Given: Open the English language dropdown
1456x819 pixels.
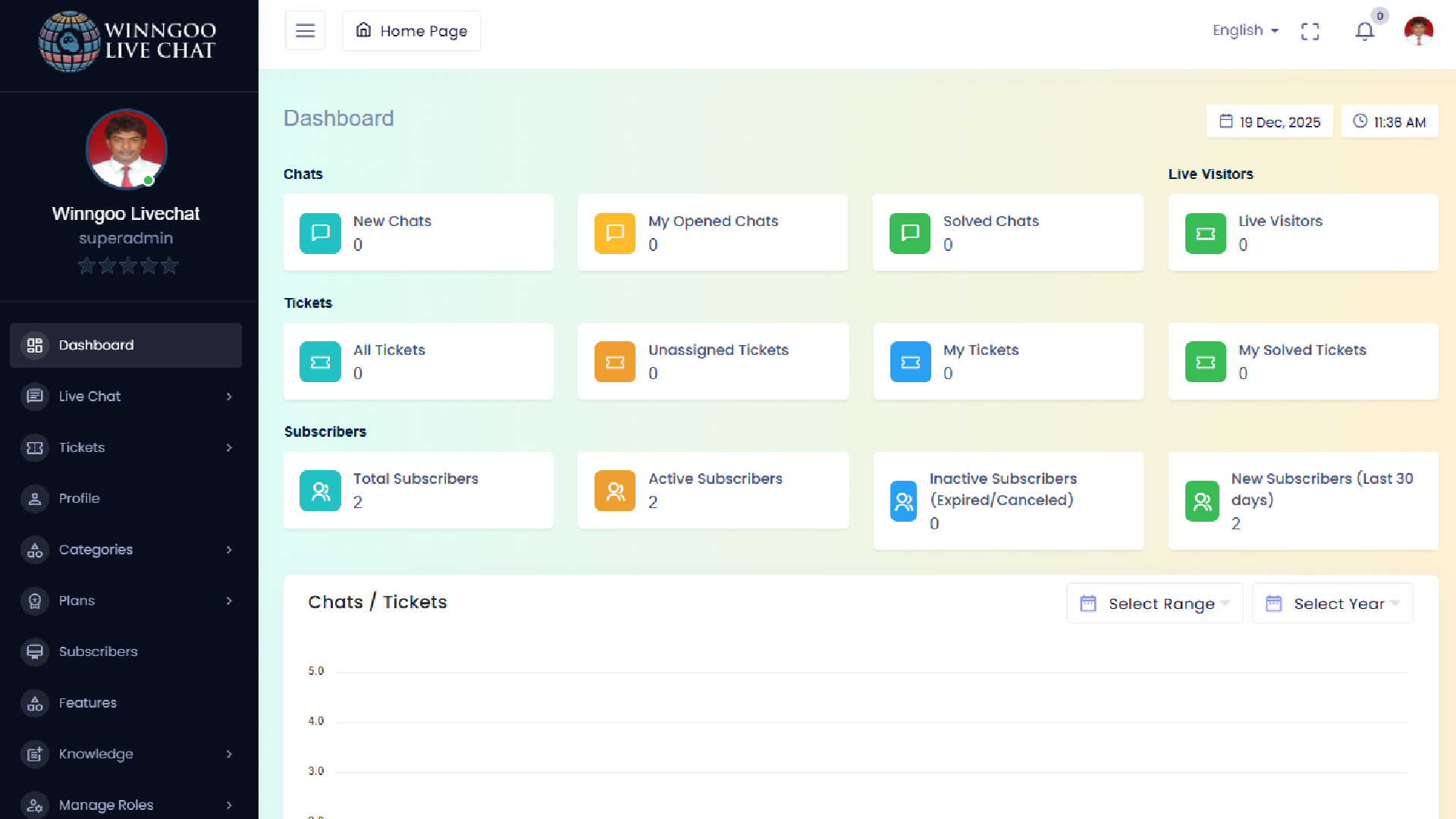Looking at the screenshot, I should point(1245,30).
